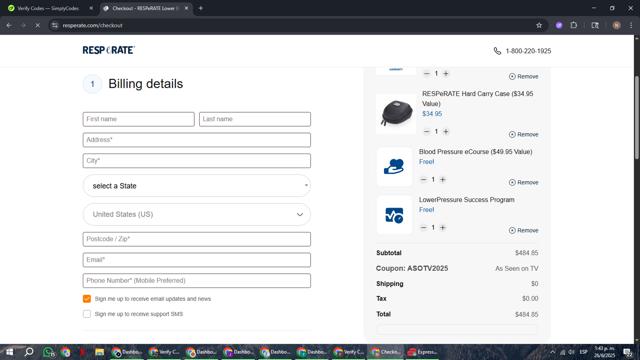Click the Blood Pressure eCourse thumbnail icon

394,167
